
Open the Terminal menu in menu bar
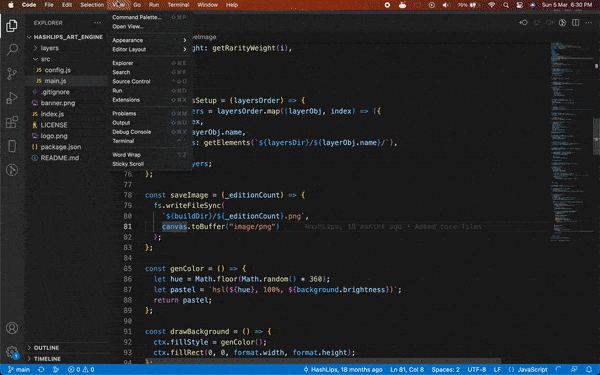pos(178,5)
